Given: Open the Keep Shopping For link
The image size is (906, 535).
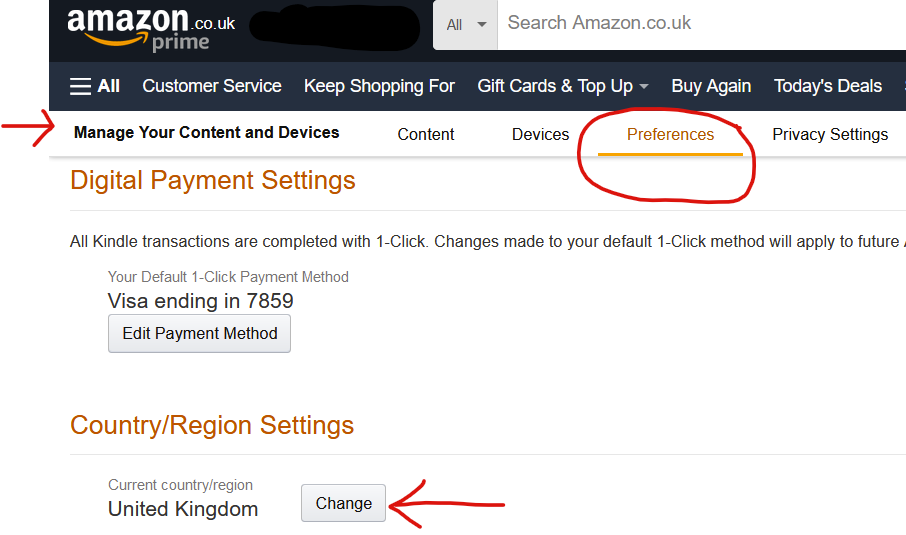Looking at the screenshot, I should (379, 86).
